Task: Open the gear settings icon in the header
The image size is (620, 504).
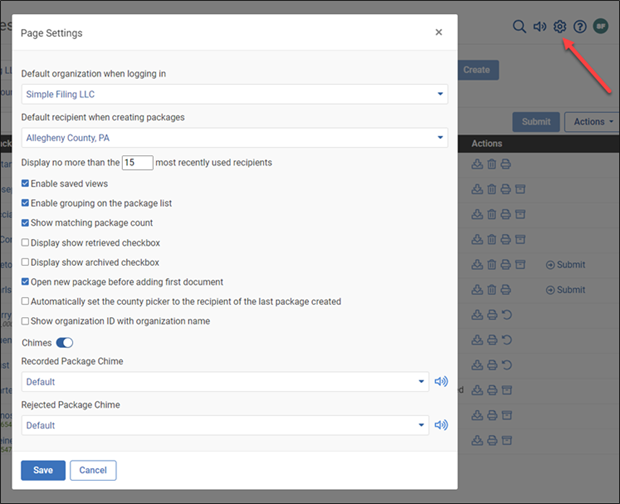Action: (560, 26)
